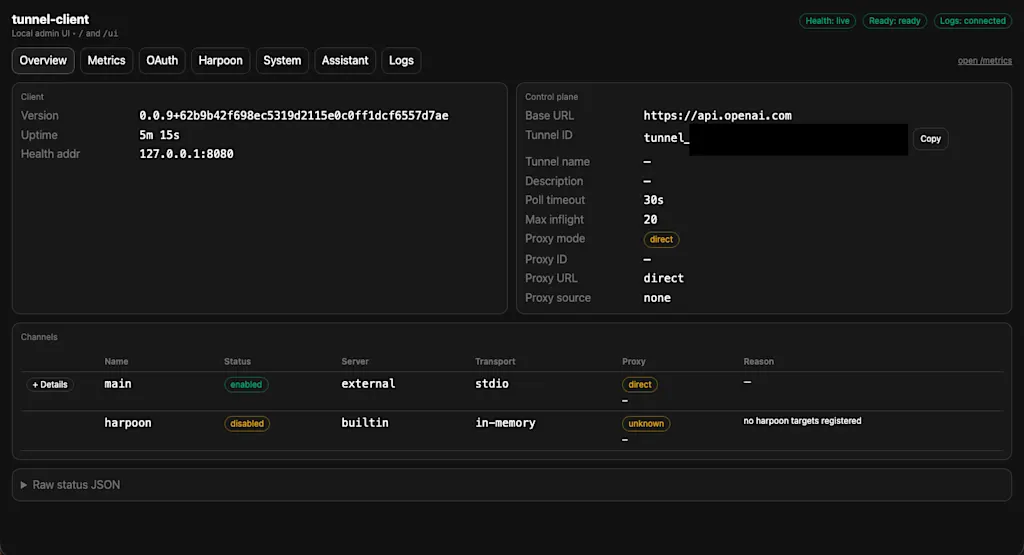Click the Proxy URL value direct
This screenshot has height=555, width=1024.
click(x=664, y=278)
